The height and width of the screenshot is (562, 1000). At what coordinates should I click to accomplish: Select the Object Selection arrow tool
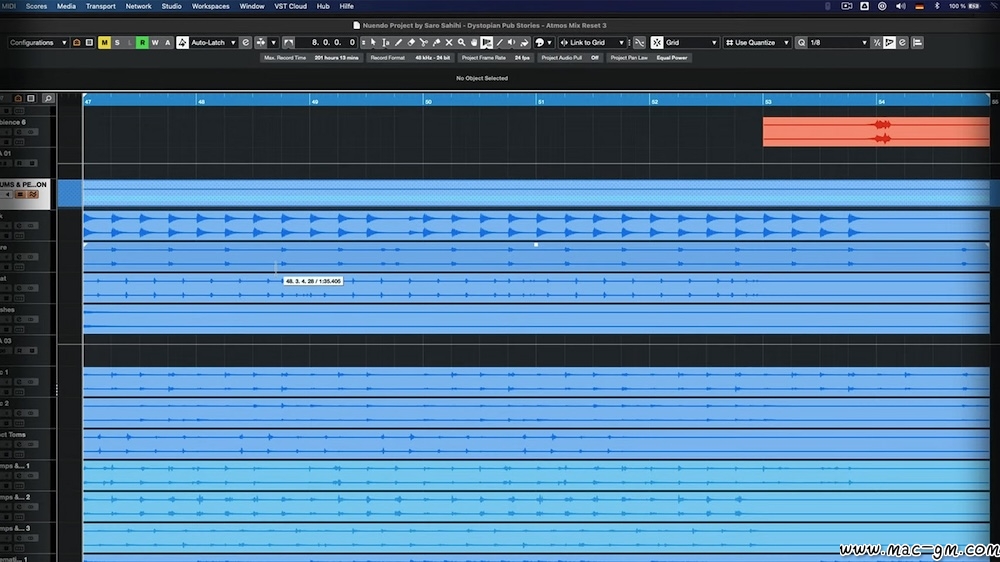(373, 43)
